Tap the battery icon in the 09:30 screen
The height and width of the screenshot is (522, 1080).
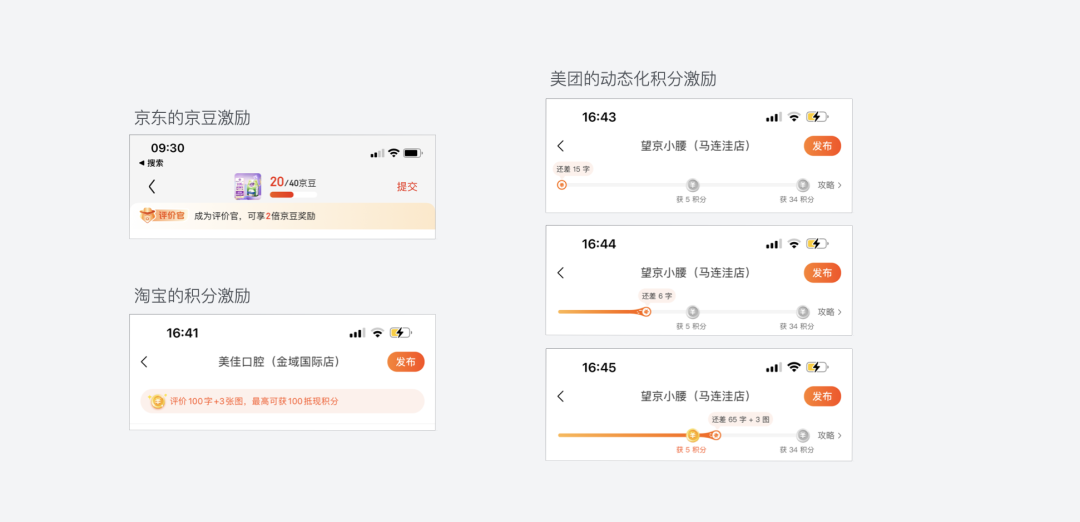(413, 153)
